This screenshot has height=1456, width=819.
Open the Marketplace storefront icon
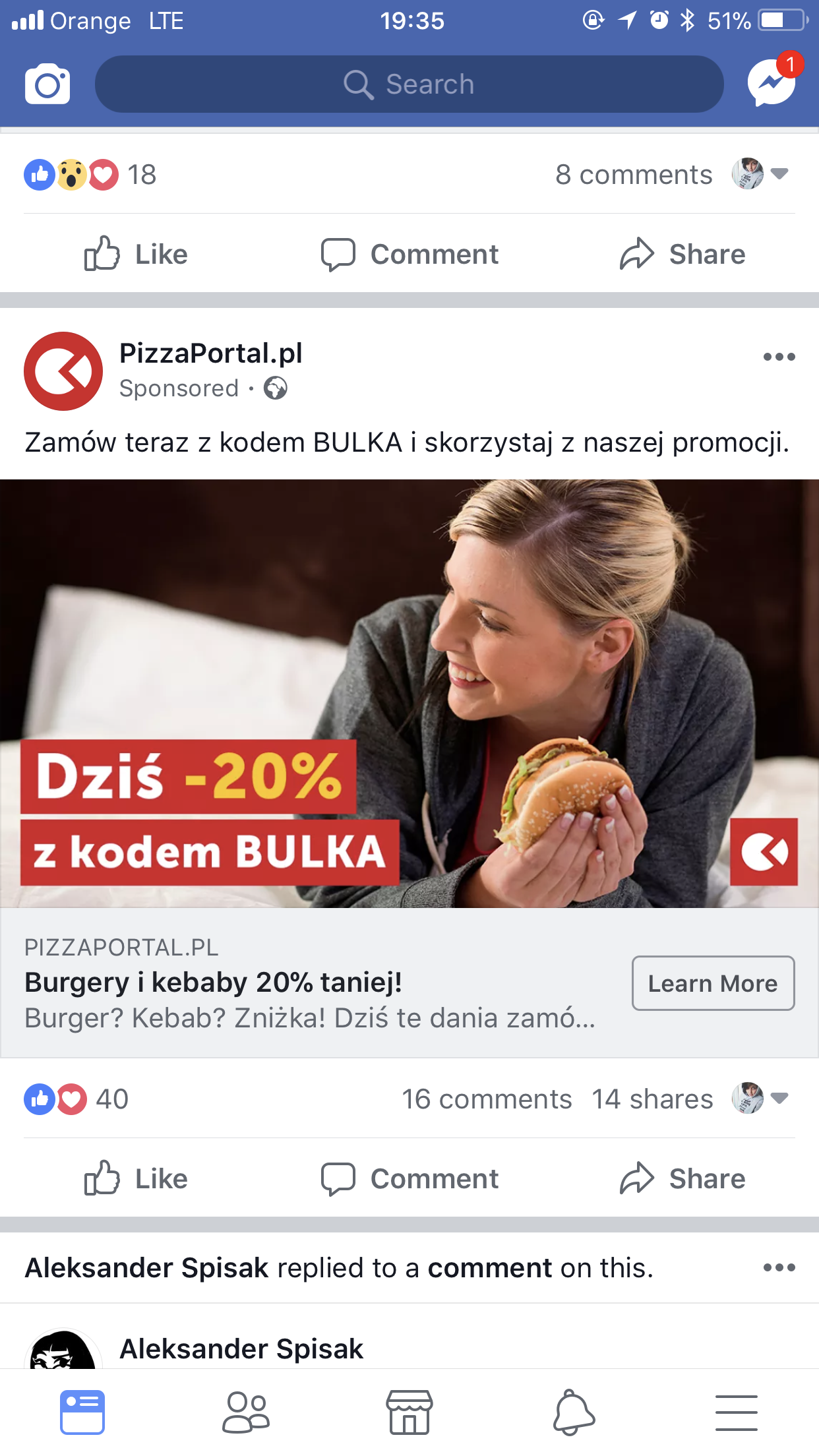click(x=409, y=1412)
